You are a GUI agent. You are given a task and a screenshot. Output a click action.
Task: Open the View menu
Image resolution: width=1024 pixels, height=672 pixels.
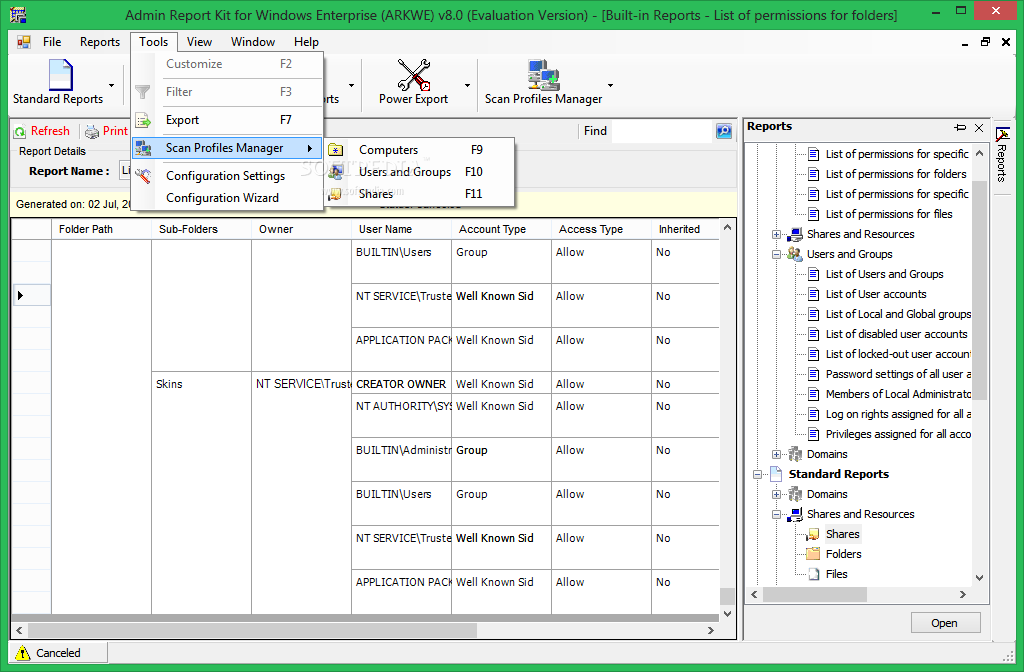(x=199, y=42)
